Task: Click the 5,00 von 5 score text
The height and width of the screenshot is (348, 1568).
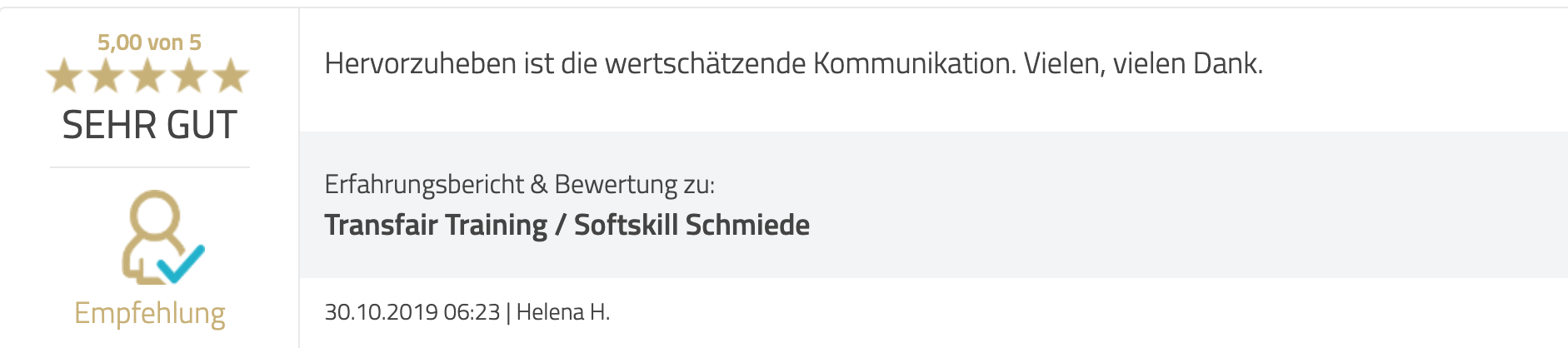Action: pyautogui.click(x=149, y=42)
